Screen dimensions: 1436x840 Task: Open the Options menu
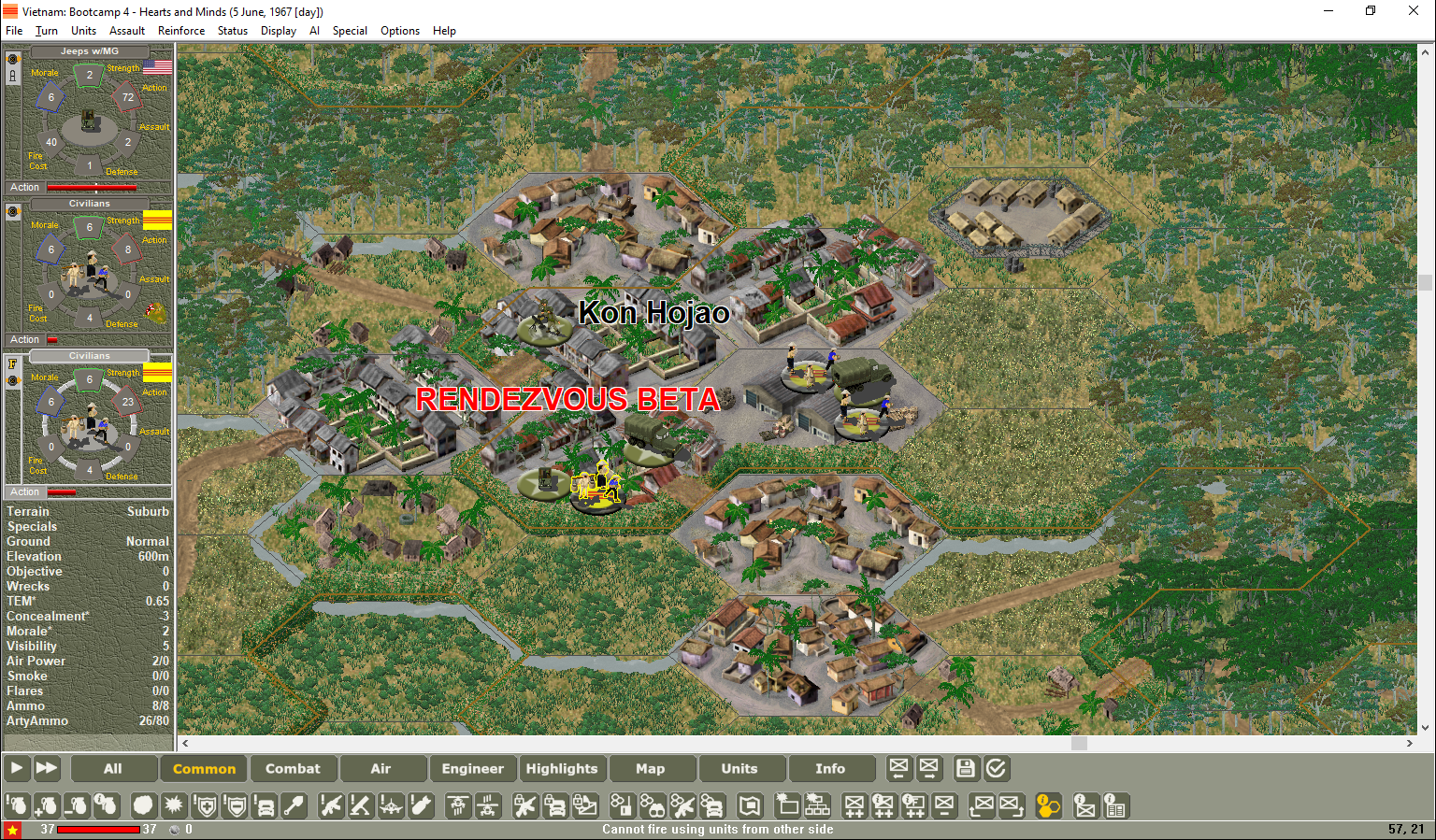click(400, 31)
